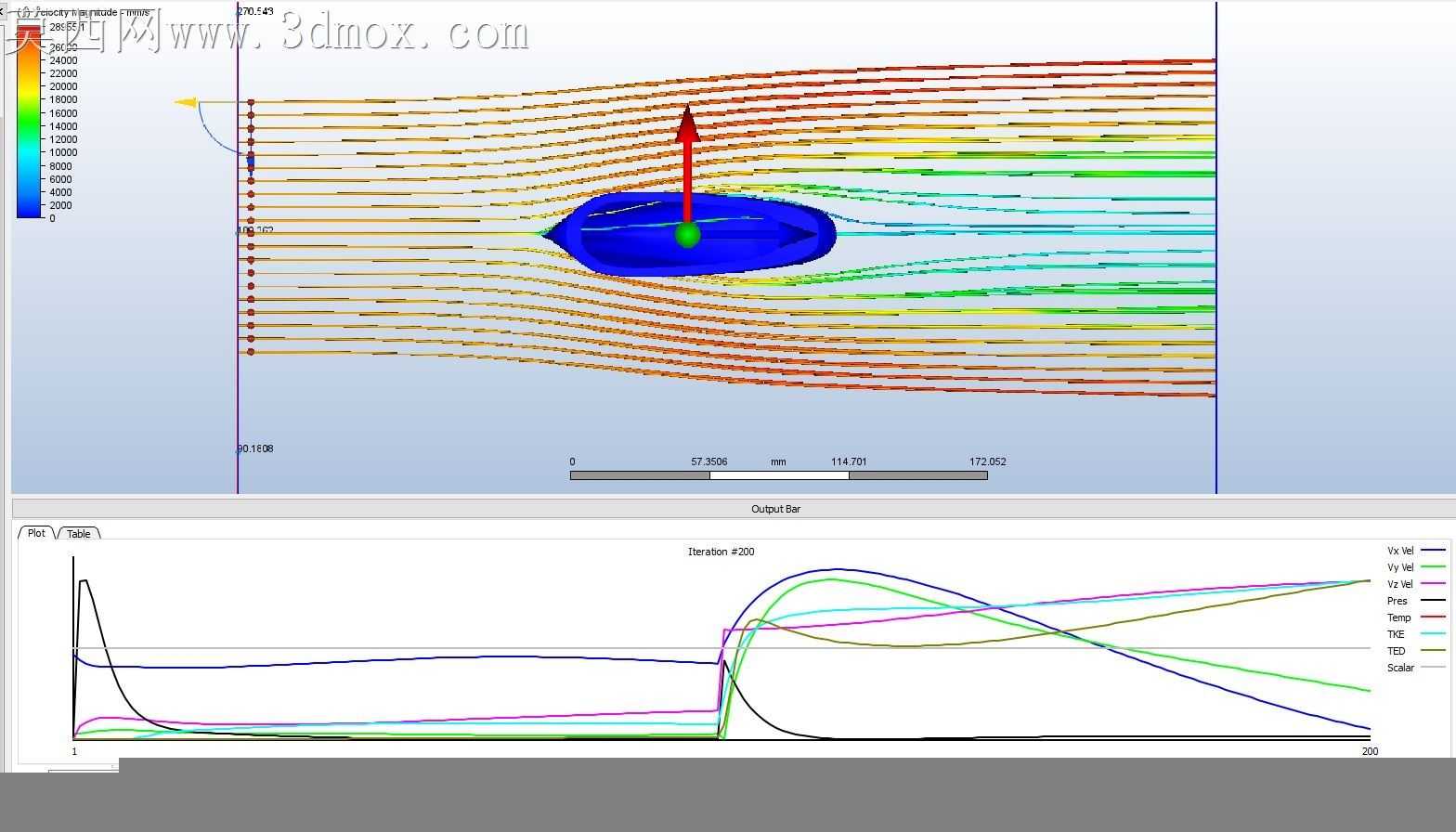This screenshot has height=832, width=1456.
Task: Select the TED legend entry
Action: 1416,651
